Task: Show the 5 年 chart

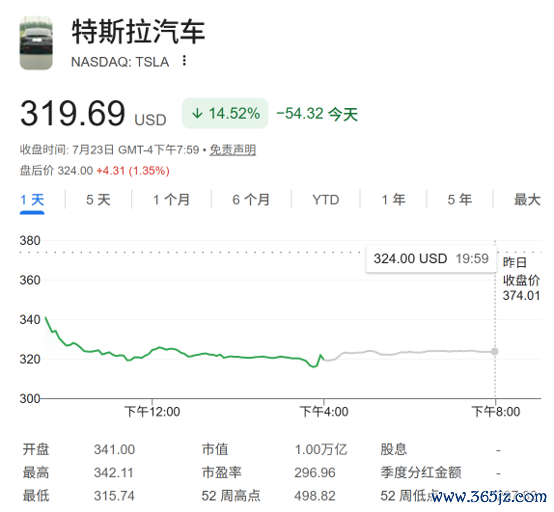Action: click(460, 200)
